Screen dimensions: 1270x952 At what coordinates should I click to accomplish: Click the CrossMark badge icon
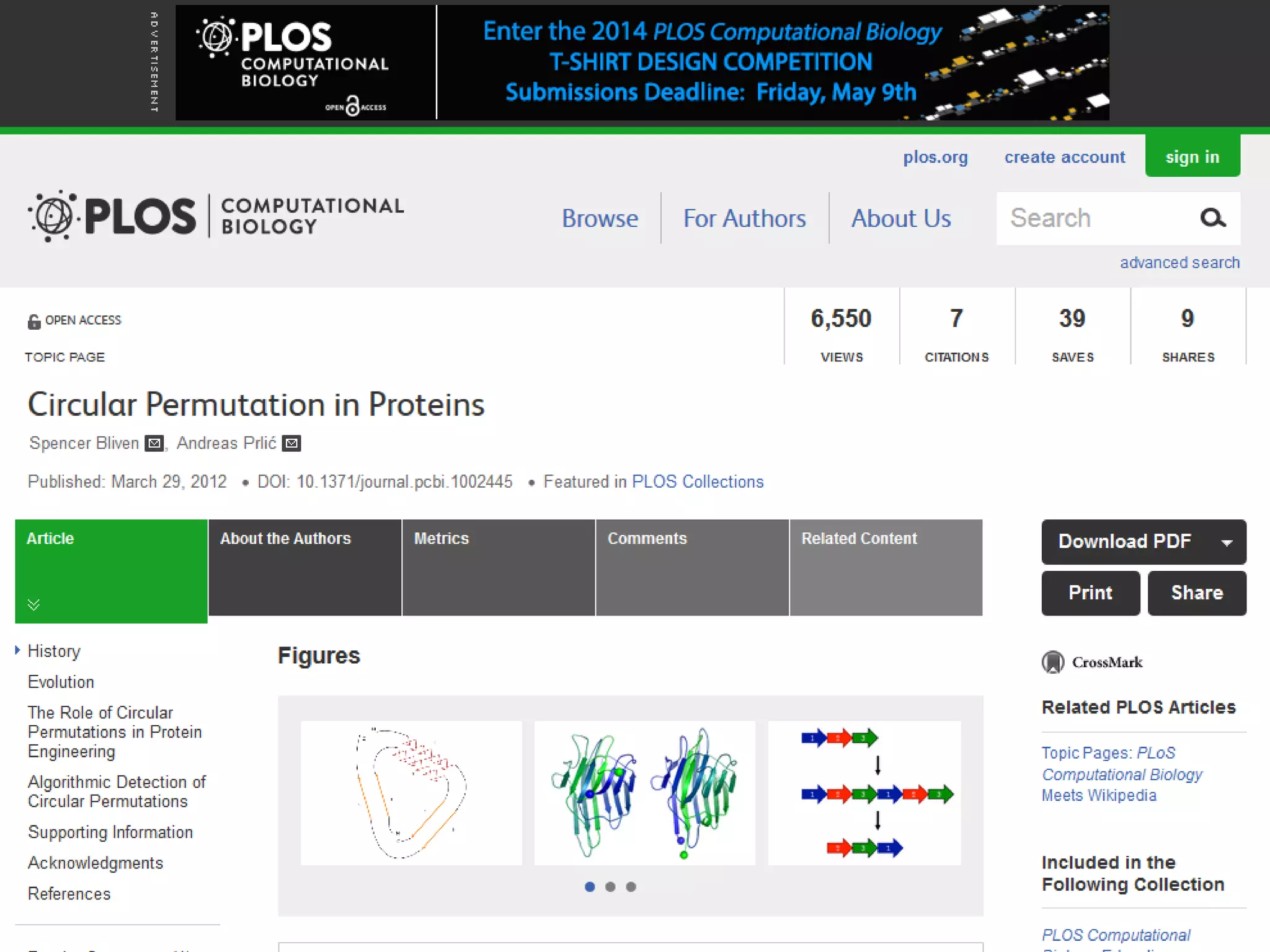[x=1053, y=662]
